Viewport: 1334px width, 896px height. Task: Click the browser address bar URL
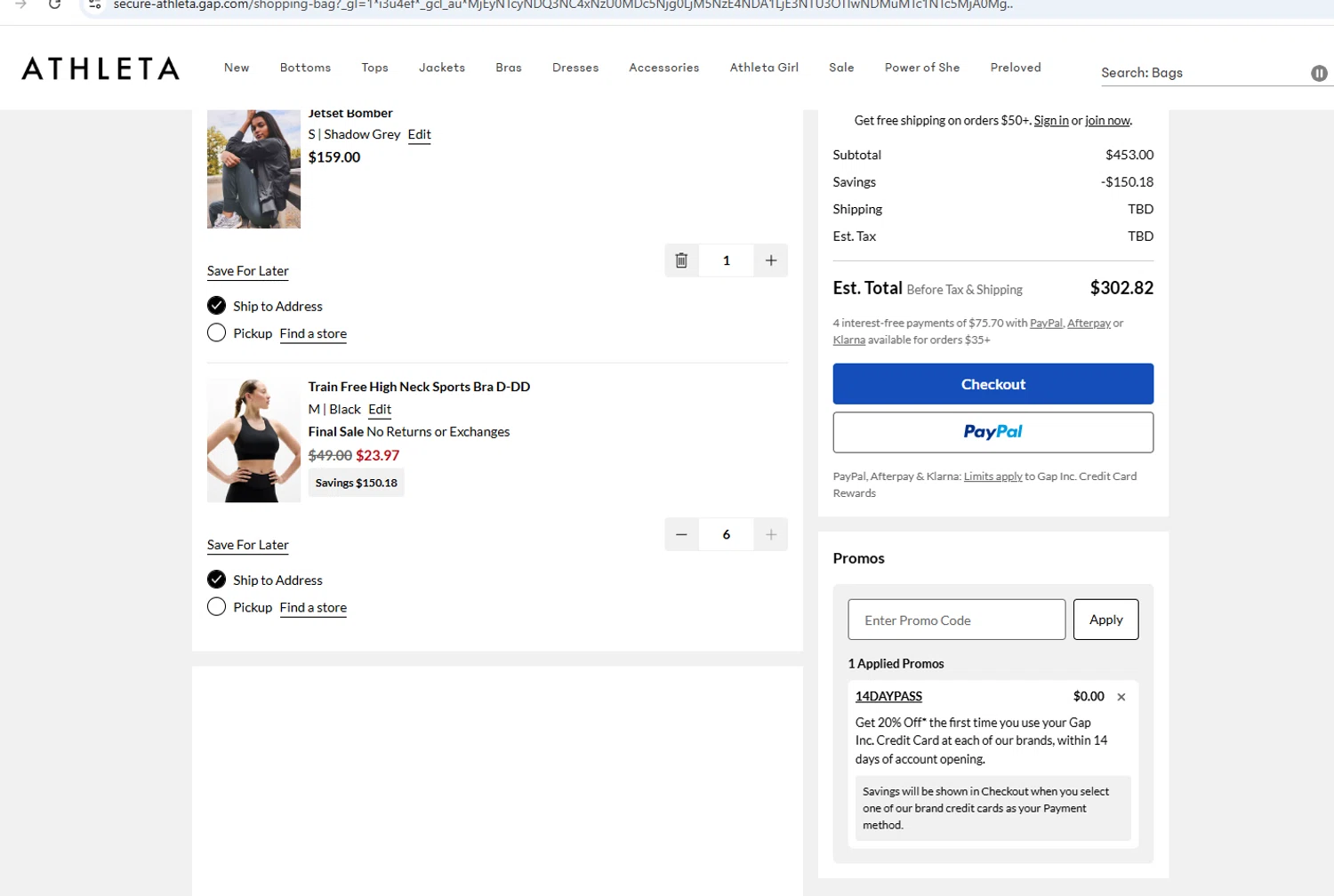click(x=563, y=5)
